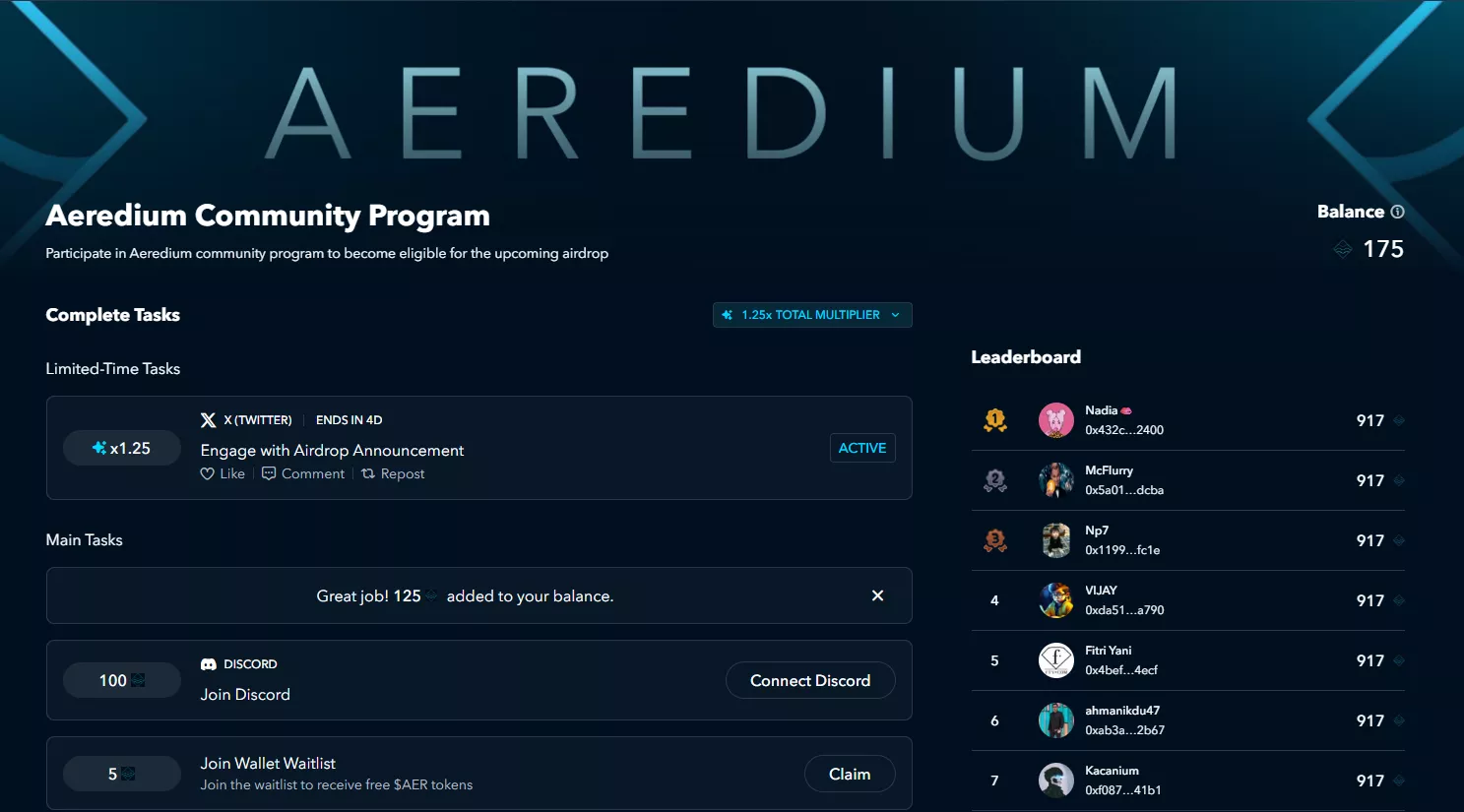Click the token icon beside the 175 balance
The width and height of the screenshot is (1464, 812).
(x=1342, y=249)
